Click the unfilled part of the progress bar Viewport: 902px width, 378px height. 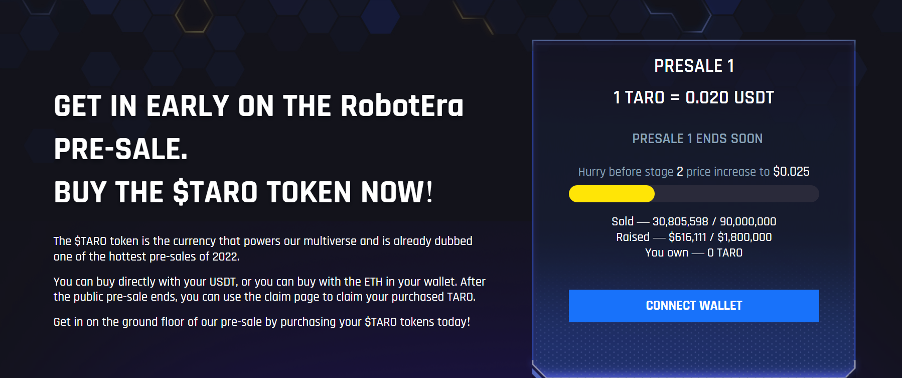point(737,194)
